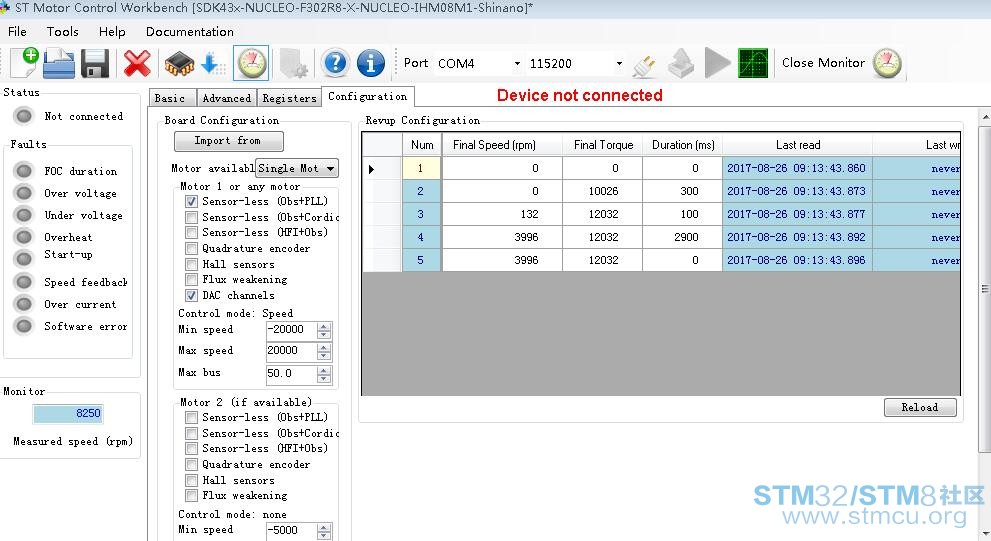
Task: Check Motor 2 Sensor-less (Obs+PLL)
Action: 192,417
